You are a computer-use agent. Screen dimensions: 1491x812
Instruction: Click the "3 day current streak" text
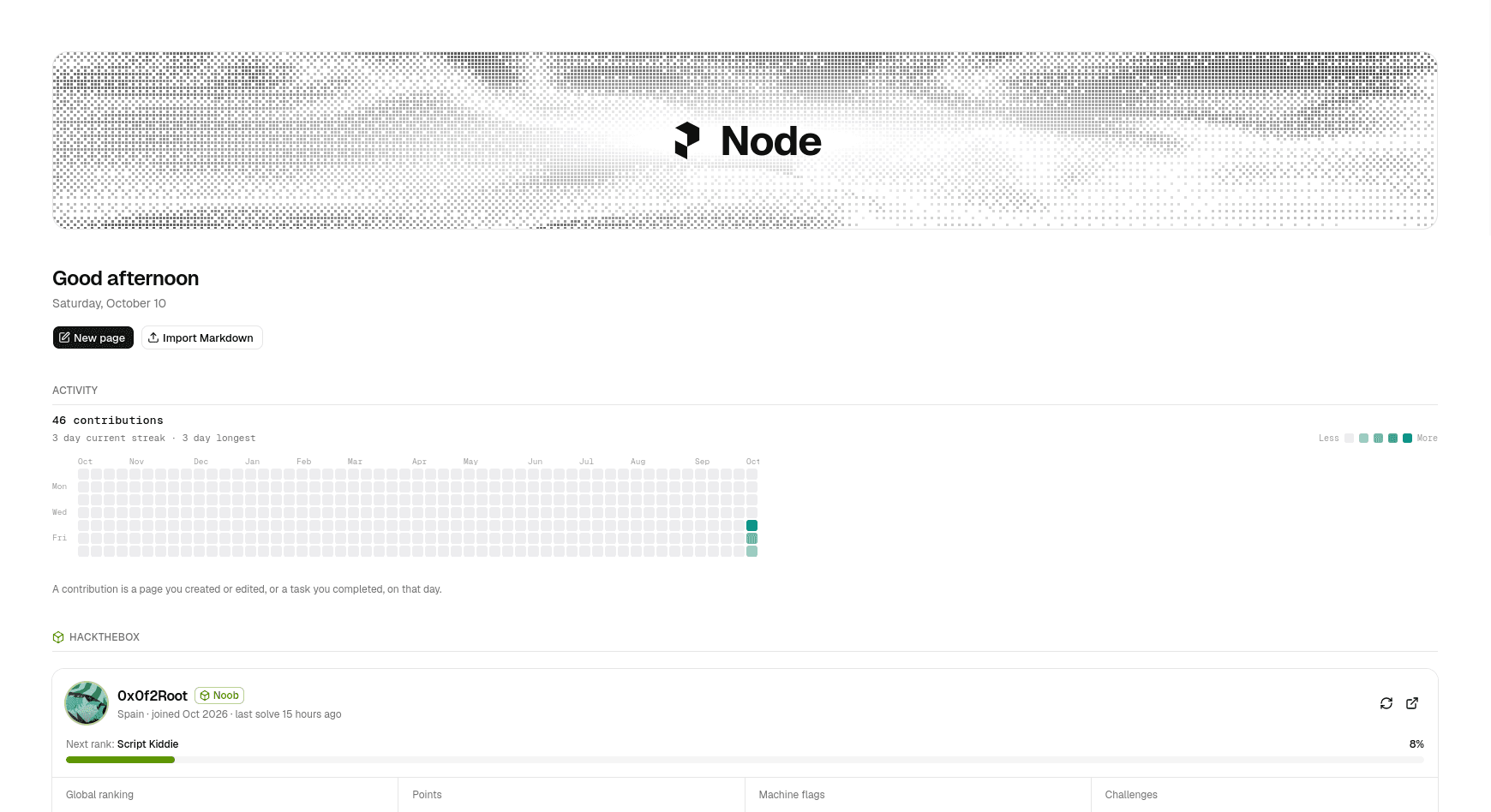109,438
